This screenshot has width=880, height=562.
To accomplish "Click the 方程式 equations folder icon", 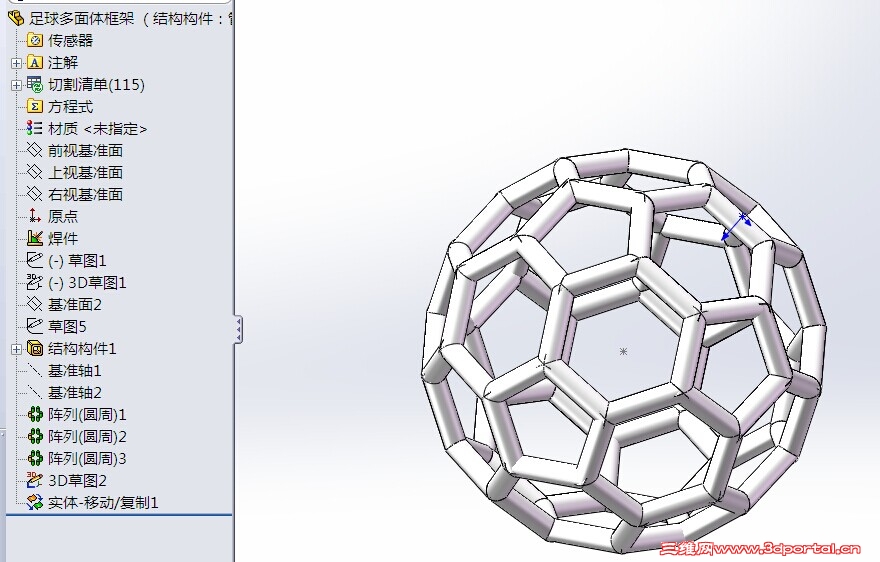I will point(35,106).
